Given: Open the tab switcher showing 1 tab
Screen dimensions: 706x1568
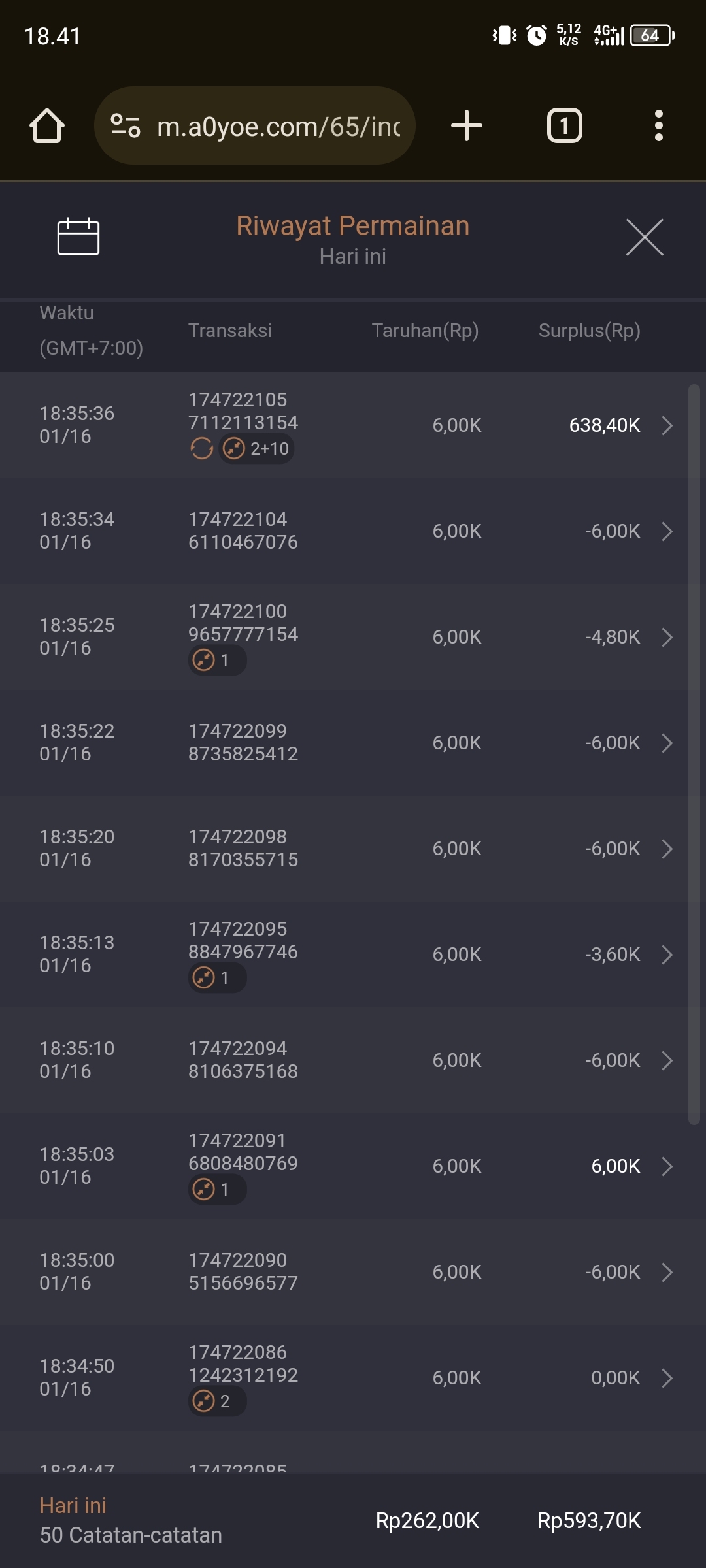Looking at the screenshot, I should [x=564, y=125].
